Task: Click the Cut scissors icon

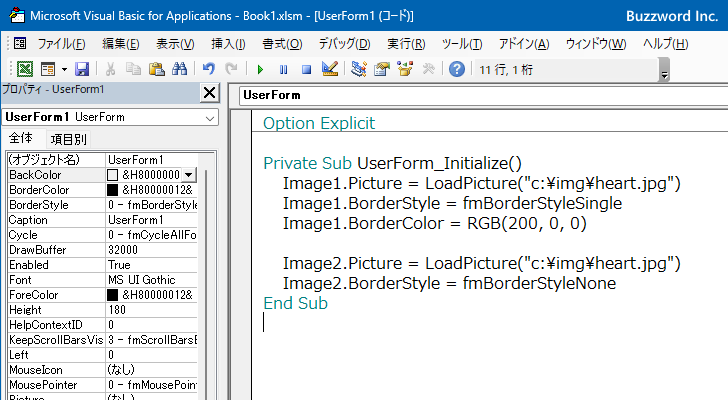Action: pos(110,70)
